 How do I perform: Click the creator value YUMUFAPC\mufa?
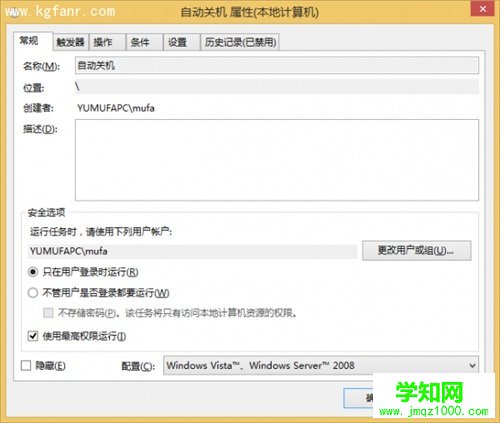tap(116, 108)
